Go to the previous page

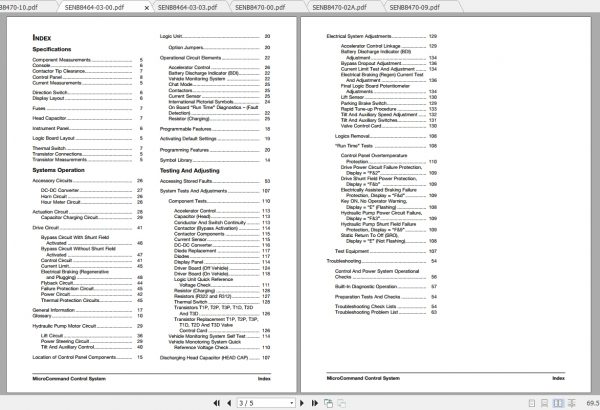pos(229,403)
